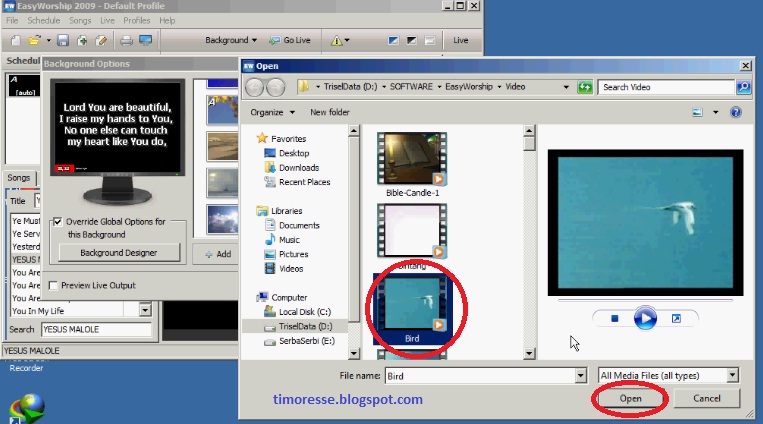Click the Add button in Background Options

point(217,254)
